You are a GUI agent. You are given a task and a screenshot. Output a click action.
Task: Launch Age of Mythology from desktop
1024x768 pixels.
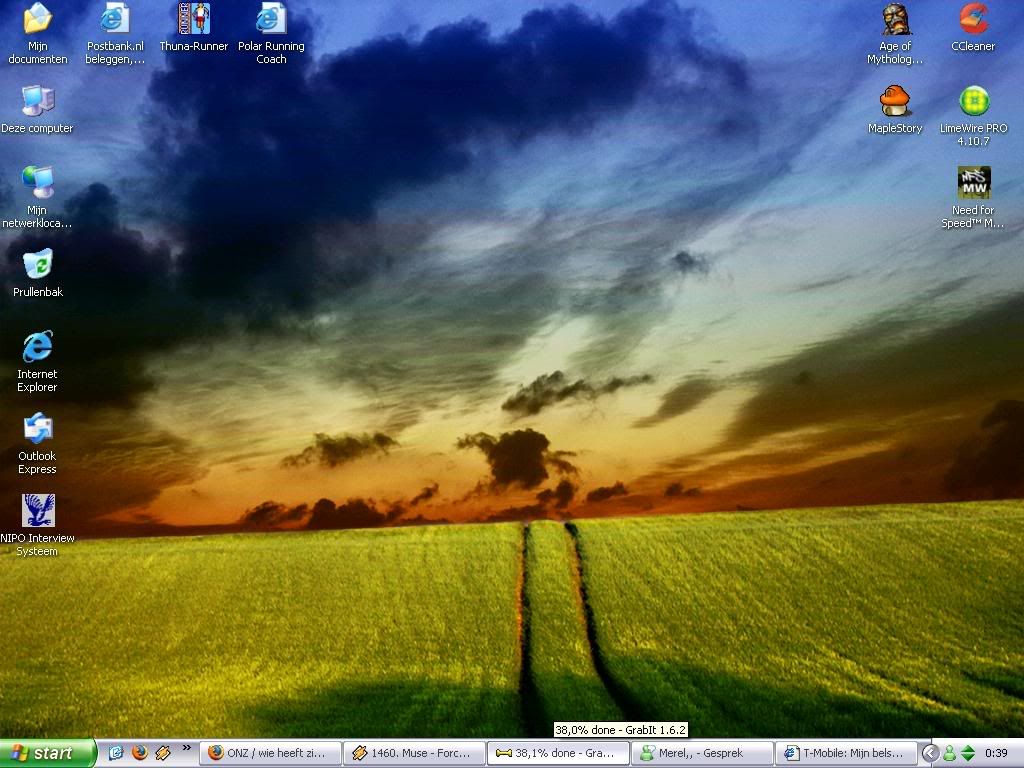point(895,19)
